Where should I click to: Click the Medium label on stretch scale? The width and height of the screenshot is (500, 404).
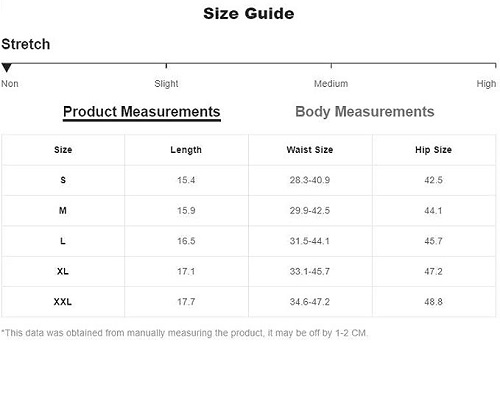[331, 84]
